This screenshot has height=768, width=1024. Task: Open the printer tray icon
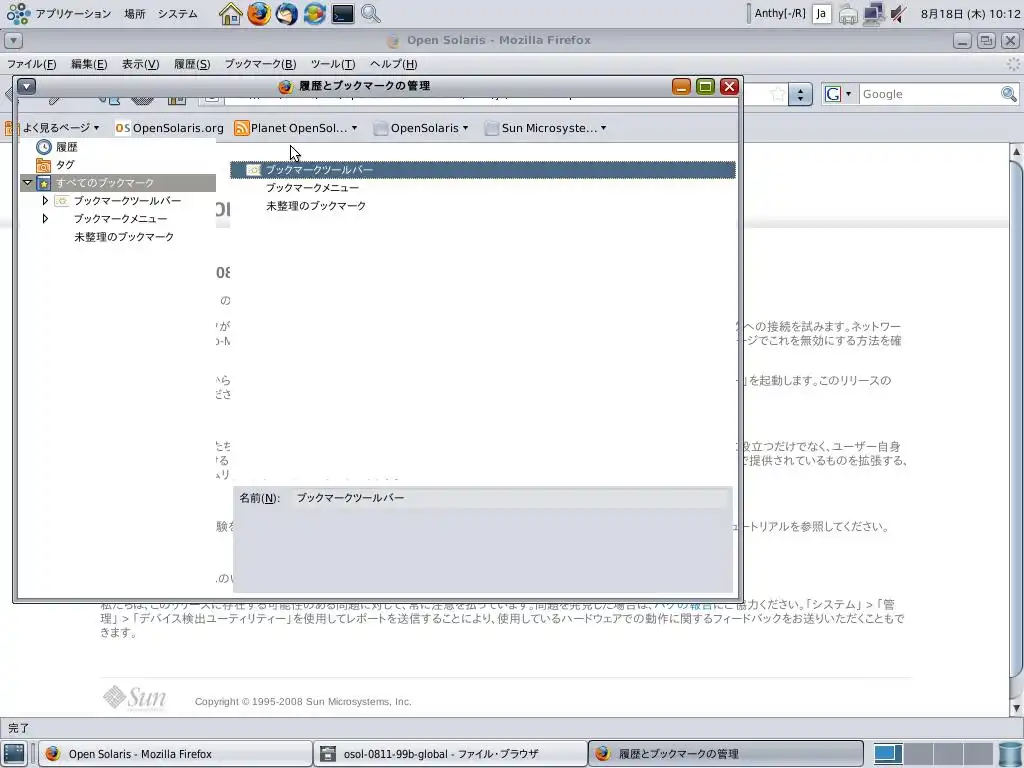848,14
